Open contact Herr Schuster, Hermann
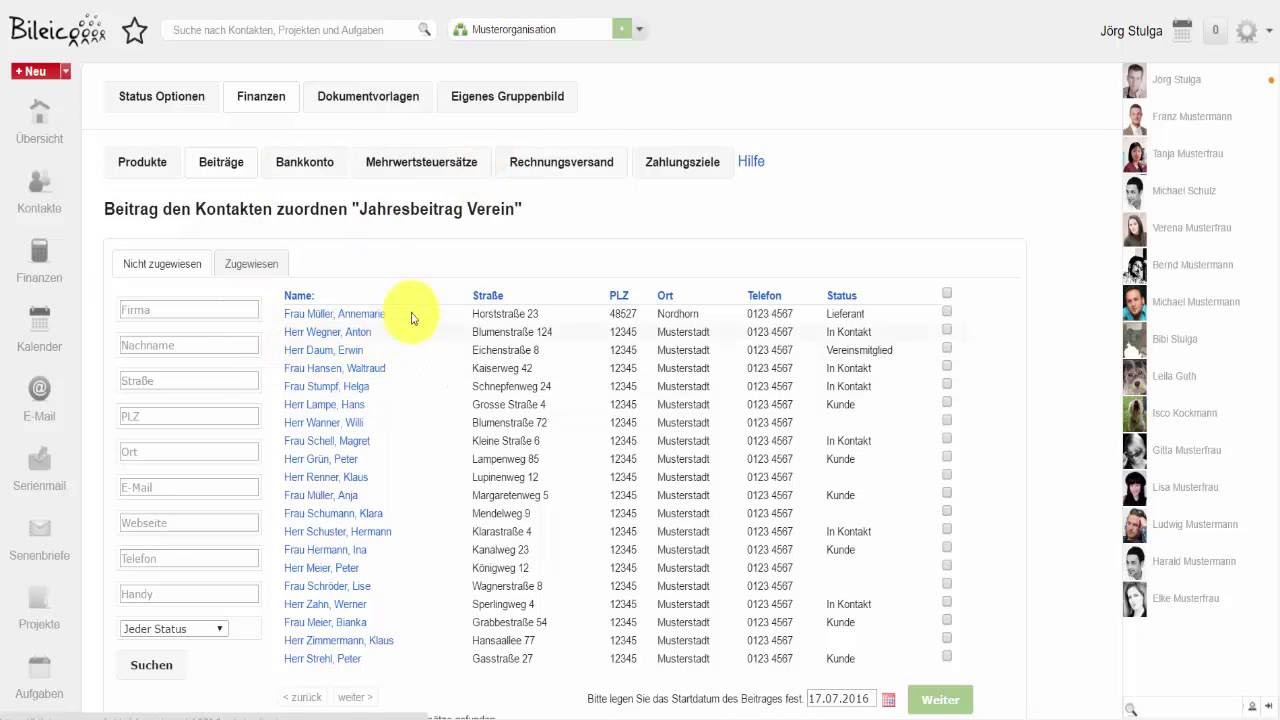1280x720 pixels. pyautogui.click(x=338, y=532)
